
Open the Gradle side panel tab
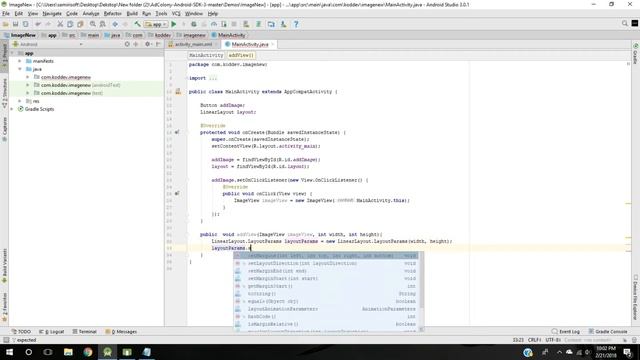(x=636, y=53)
